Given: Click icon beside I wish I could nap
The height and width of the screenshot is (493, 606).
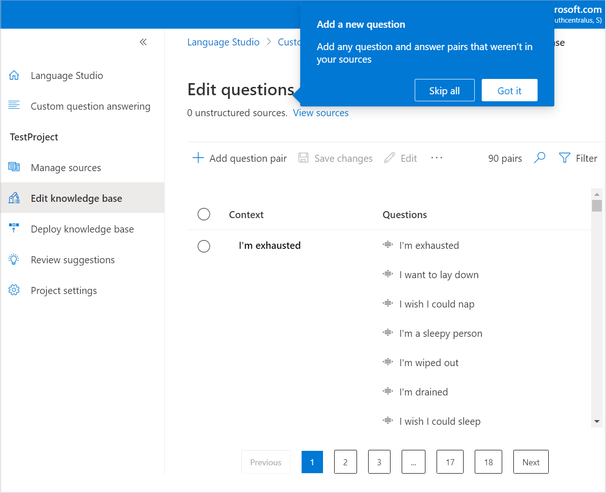Looking at the screenshot, I should [388, 303].
